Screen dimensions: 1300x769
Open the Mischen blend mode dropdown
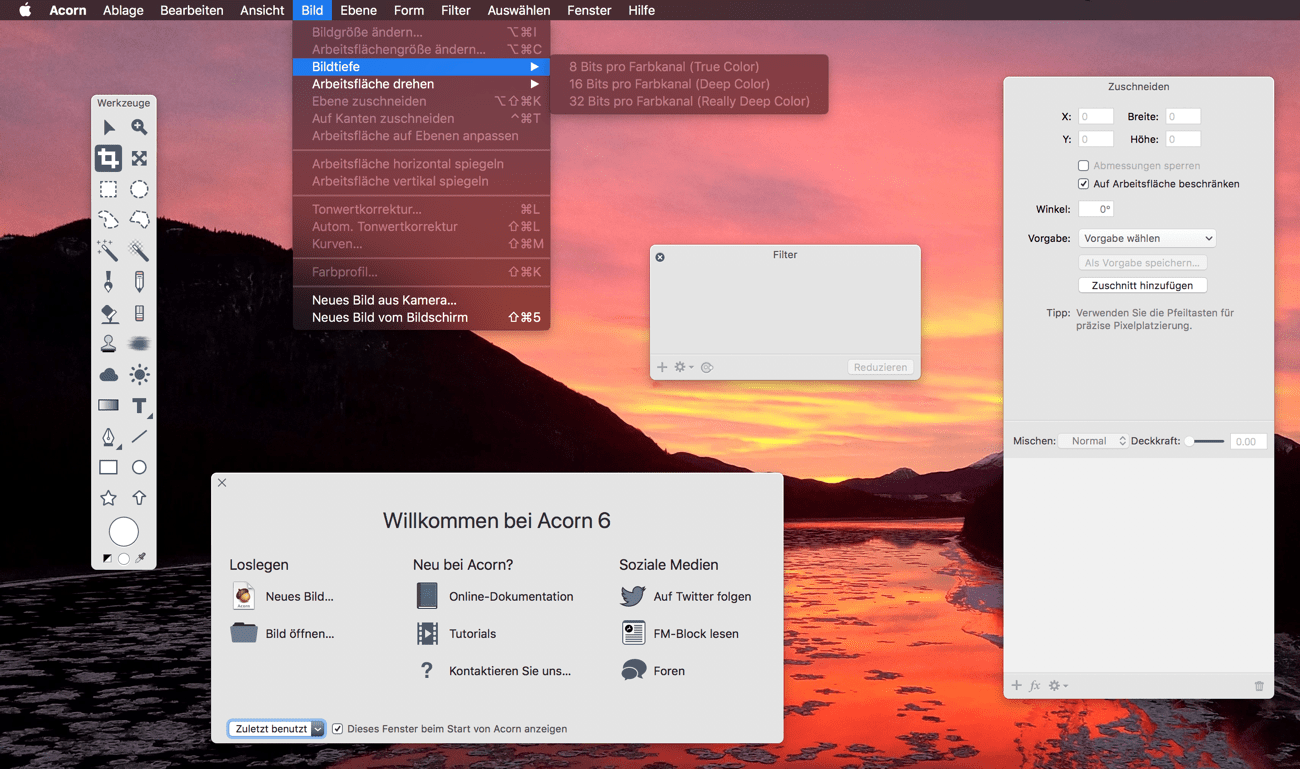1094,441
